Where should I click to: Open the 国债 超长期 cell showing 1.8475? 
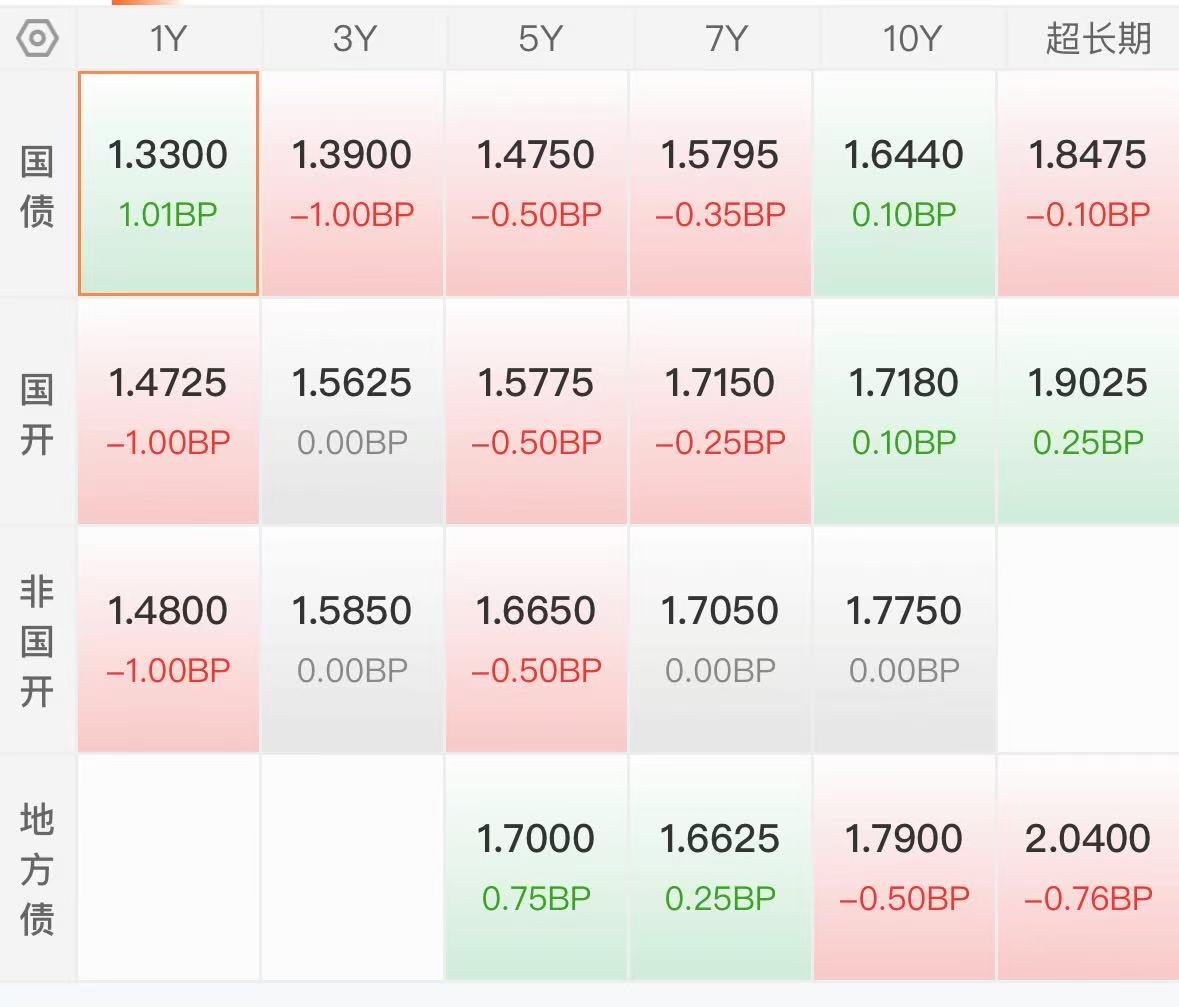pos(1089,184)
